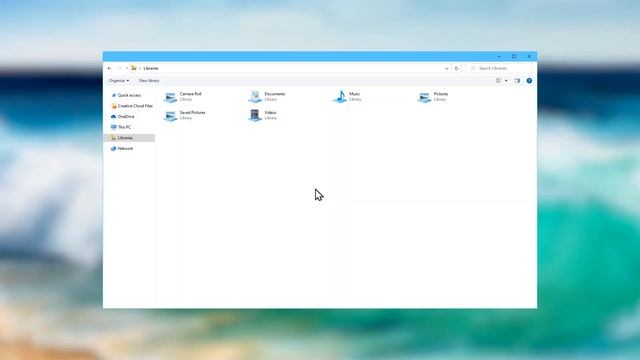Select Creative Cloud Files in sidebar
The width and height of the screenshot is (640, 360).
pos(129,106)
